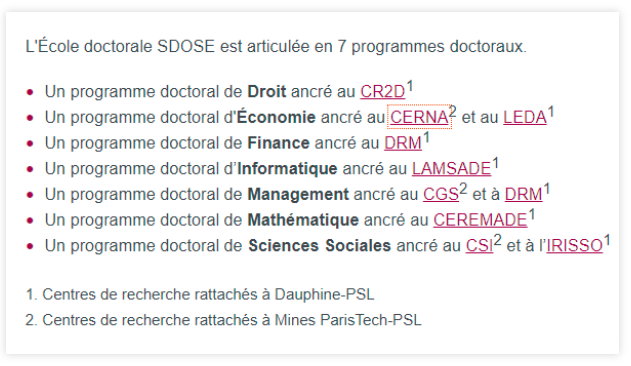Click footnote 1 about Dauphine-PSL centers
This screenshot has width=631, height=366.
tap(200, 295)
